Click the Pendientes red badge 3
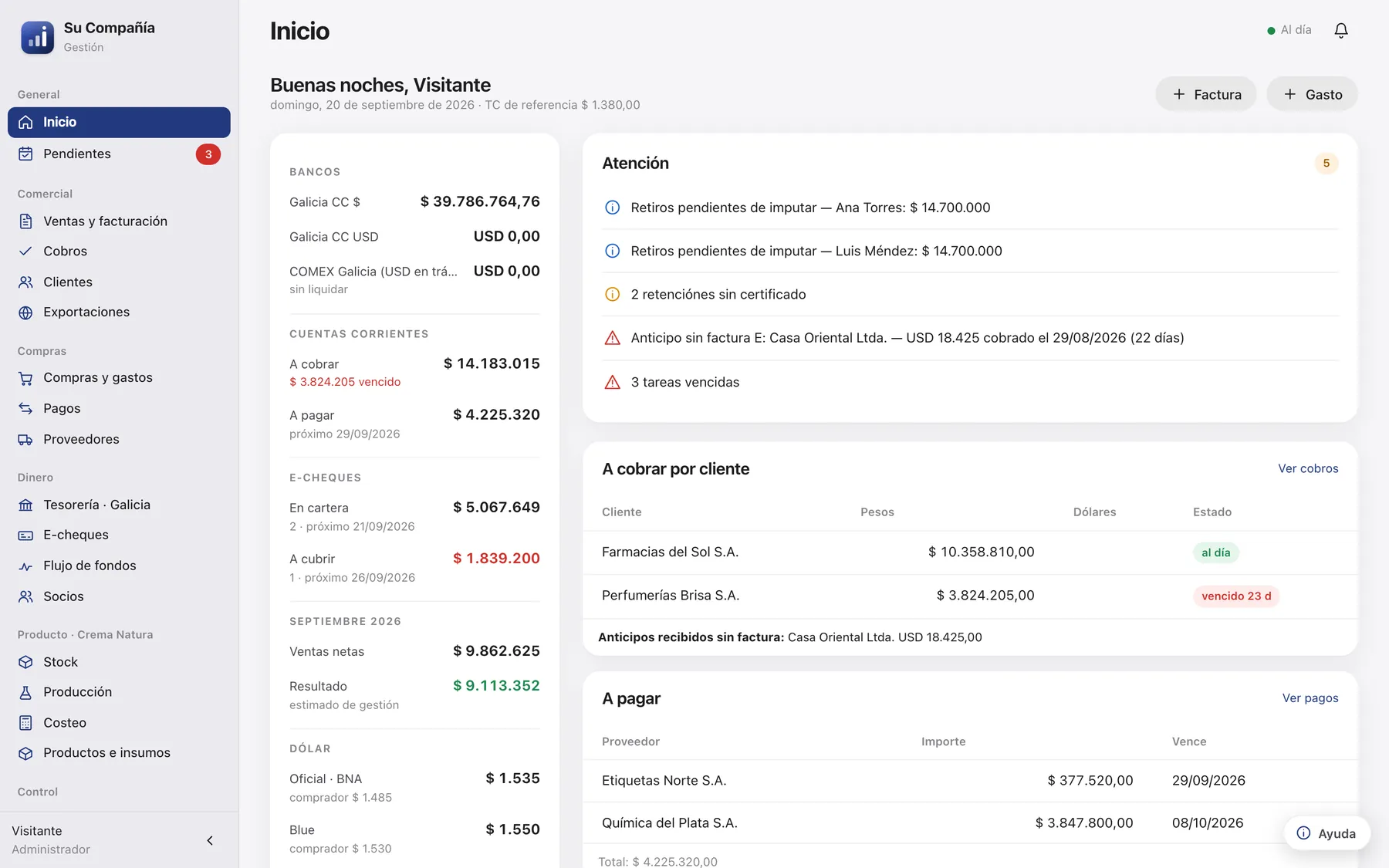The width and height of the screenshot is (1389, 868). pyautogui.click(x=208, y=154)
